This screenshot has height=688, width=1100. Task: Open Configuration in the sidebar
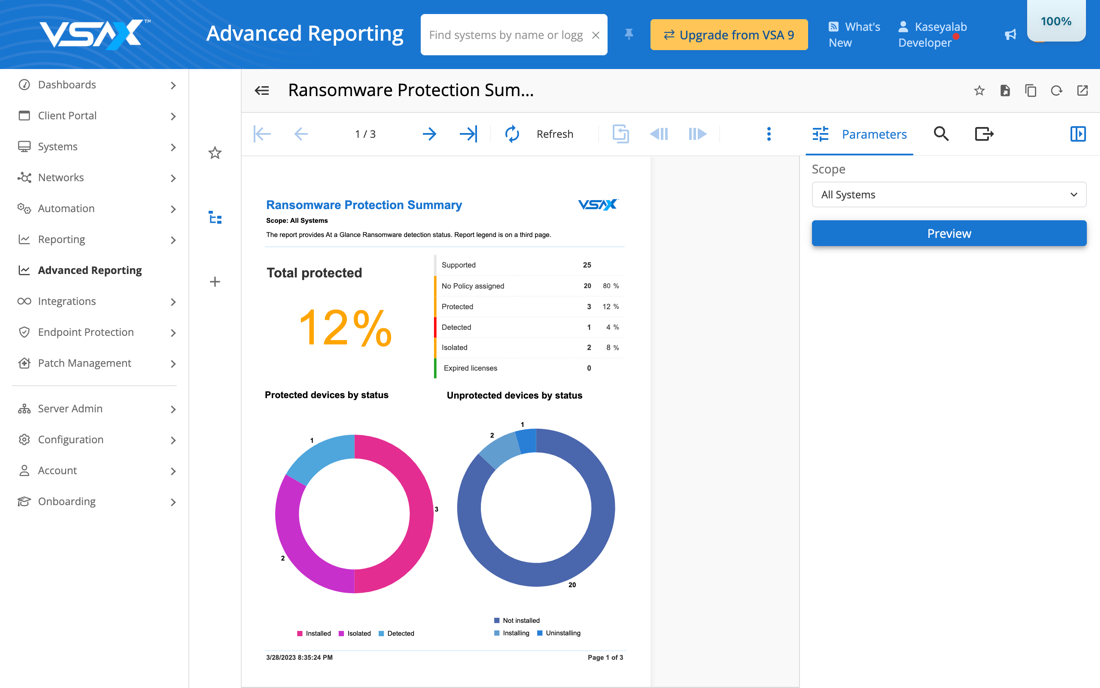click(x=97, y=439)
